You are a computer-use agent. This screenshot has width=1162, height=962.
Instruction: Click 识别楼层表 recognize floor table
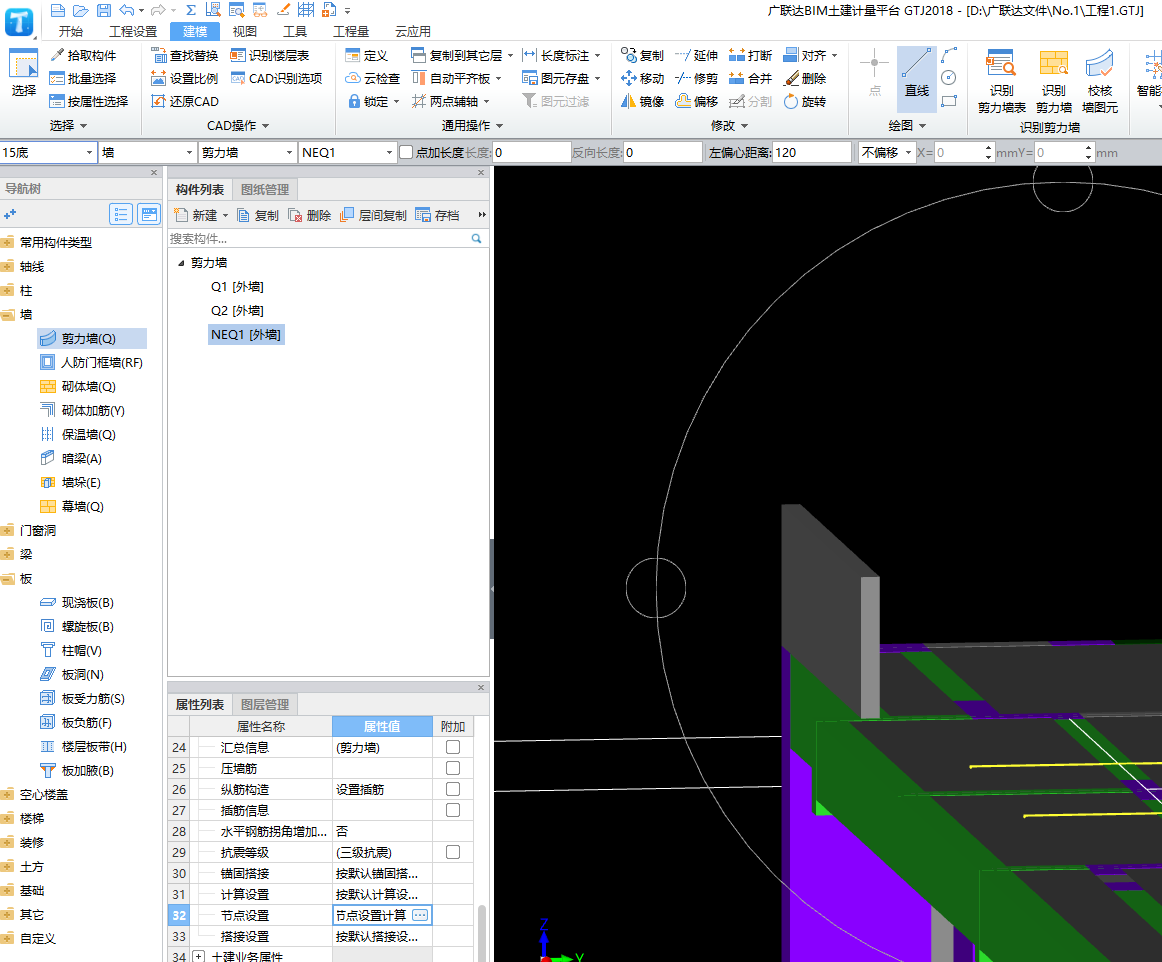pos(270,56)
